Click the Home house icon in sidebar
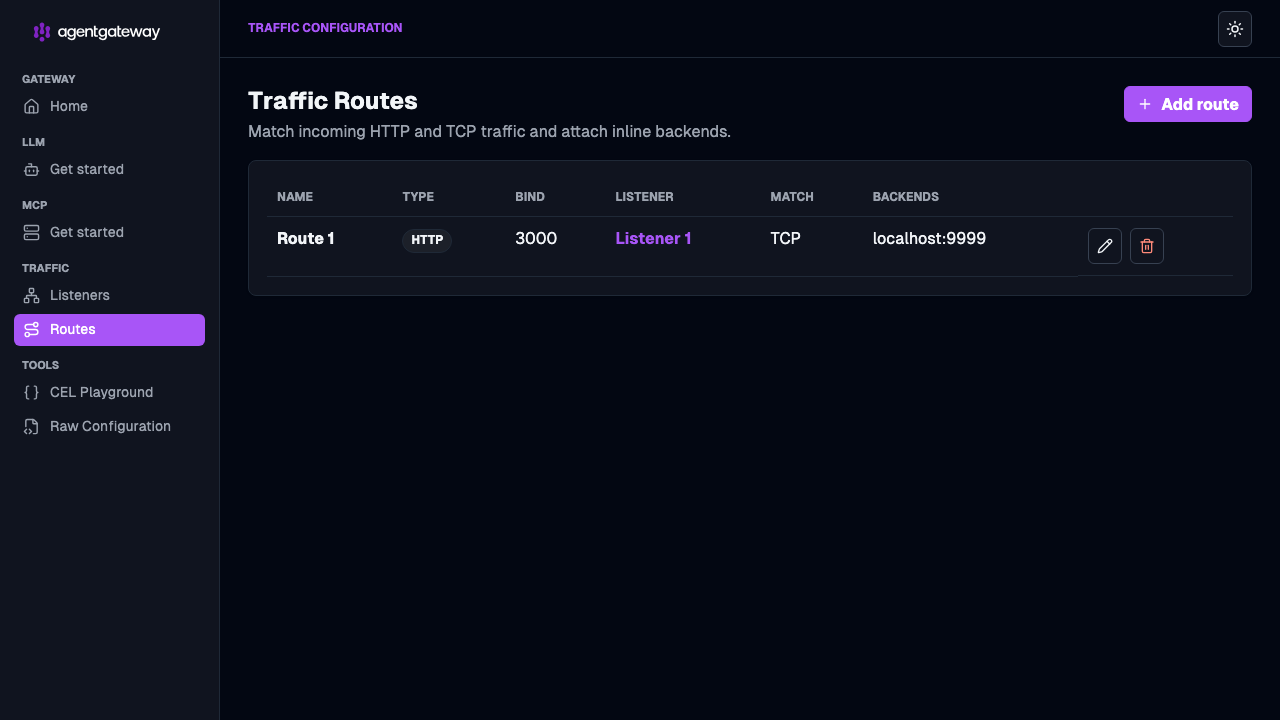Viewport: 1280px width, 720px height. (x=31, y=106)
